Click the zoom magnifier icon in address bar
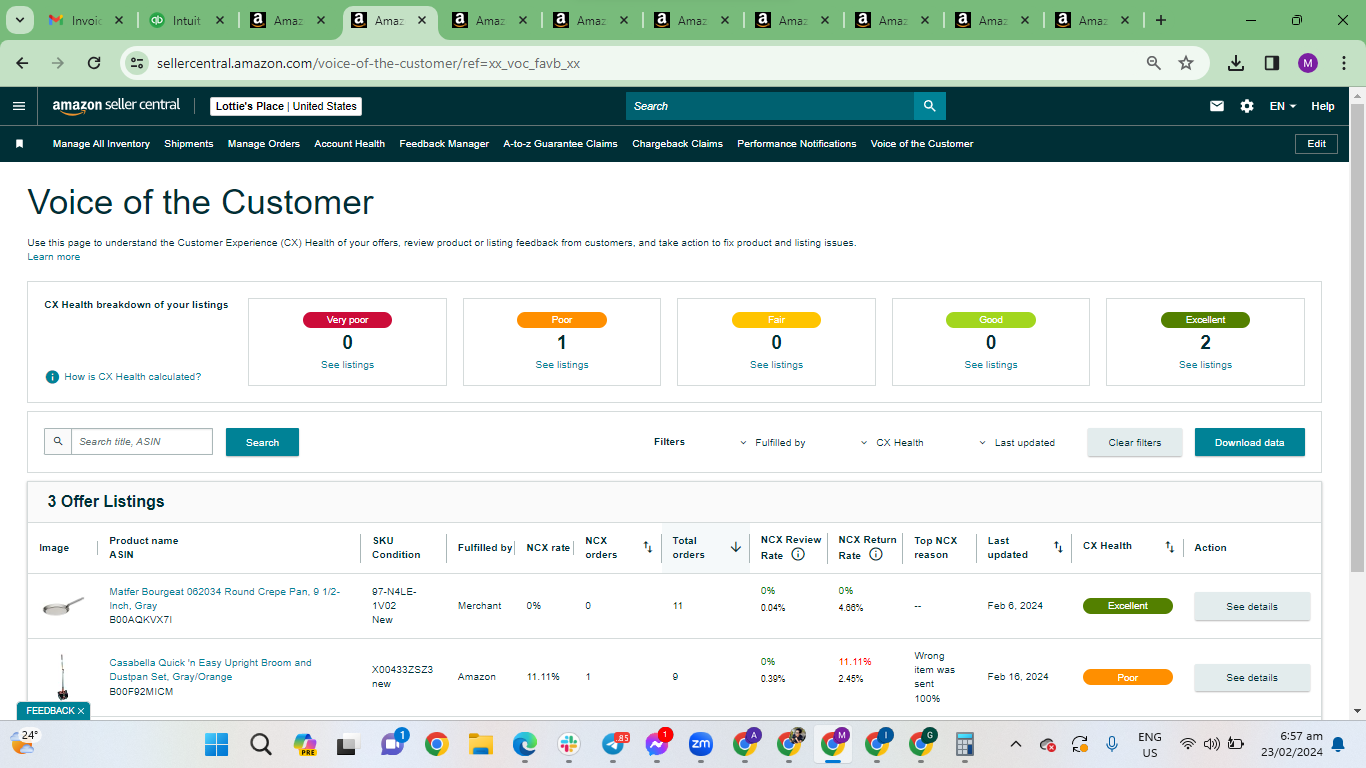The width and height of the screenshot is (1366, 768). coord(1154,63)
